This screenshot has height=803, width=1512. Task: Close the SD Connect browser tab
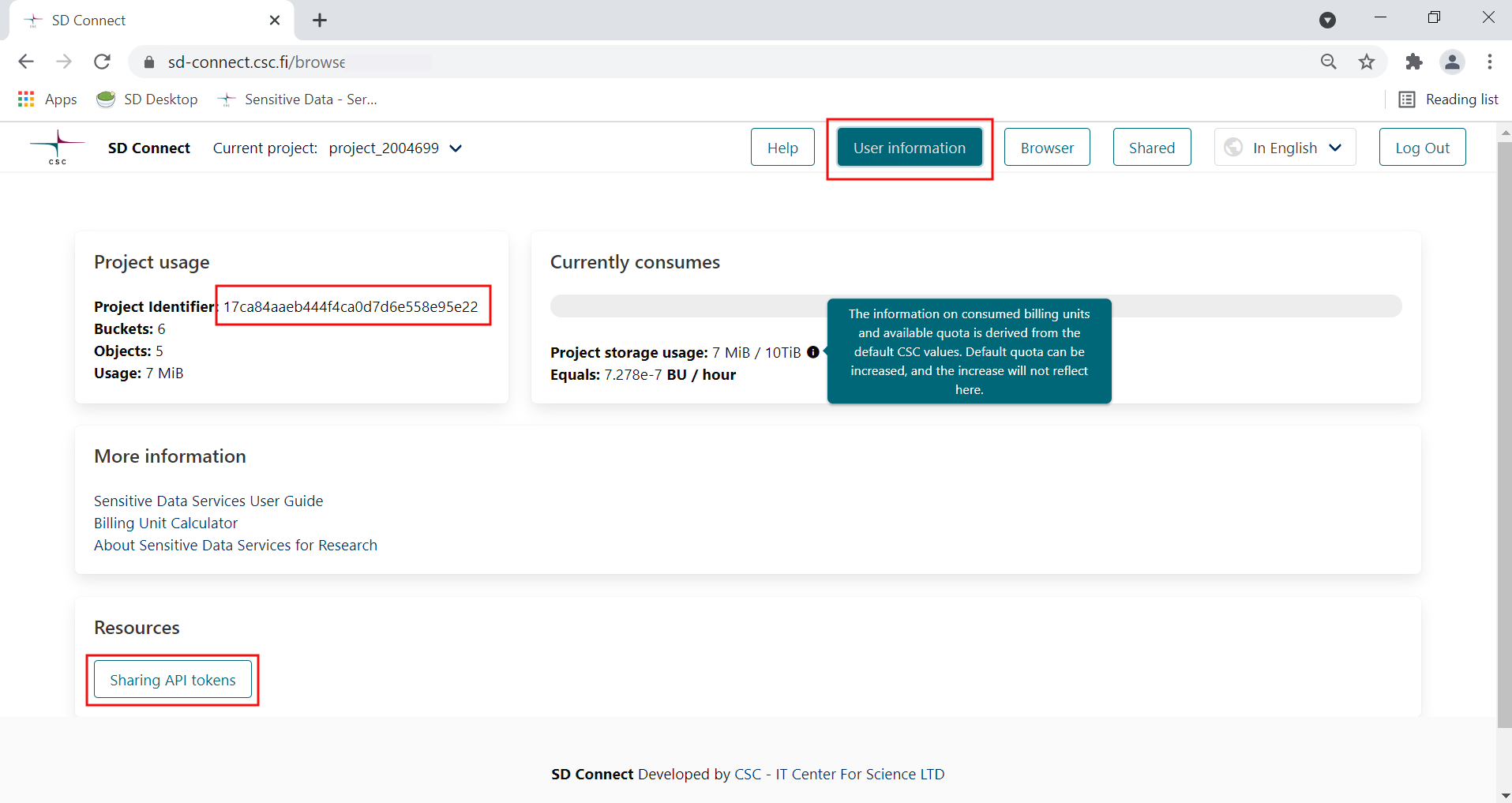point(275,20)
